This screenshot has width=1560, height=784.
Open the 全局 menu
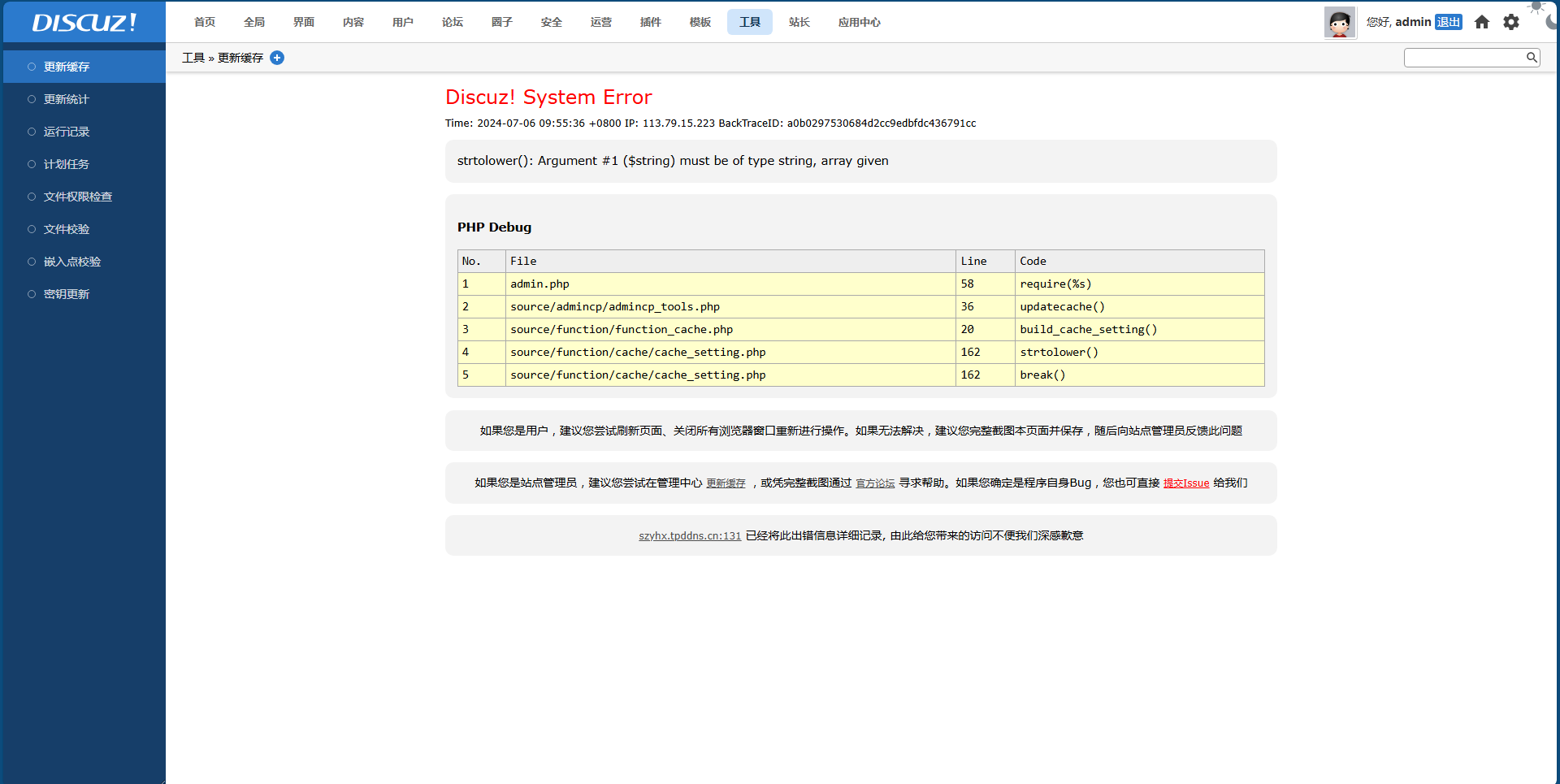[254, 22]
